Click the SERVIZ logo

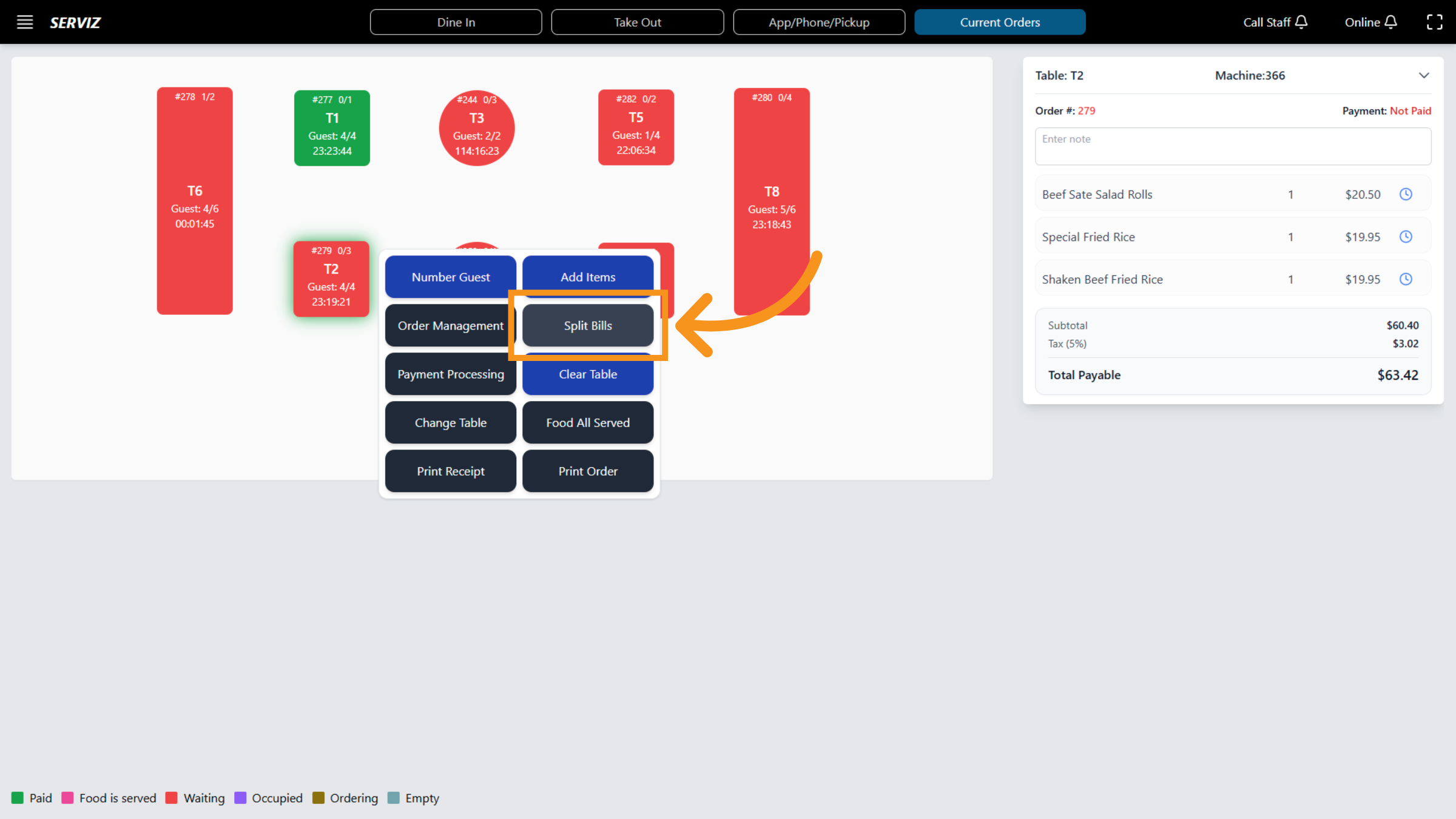click(75, 22)
